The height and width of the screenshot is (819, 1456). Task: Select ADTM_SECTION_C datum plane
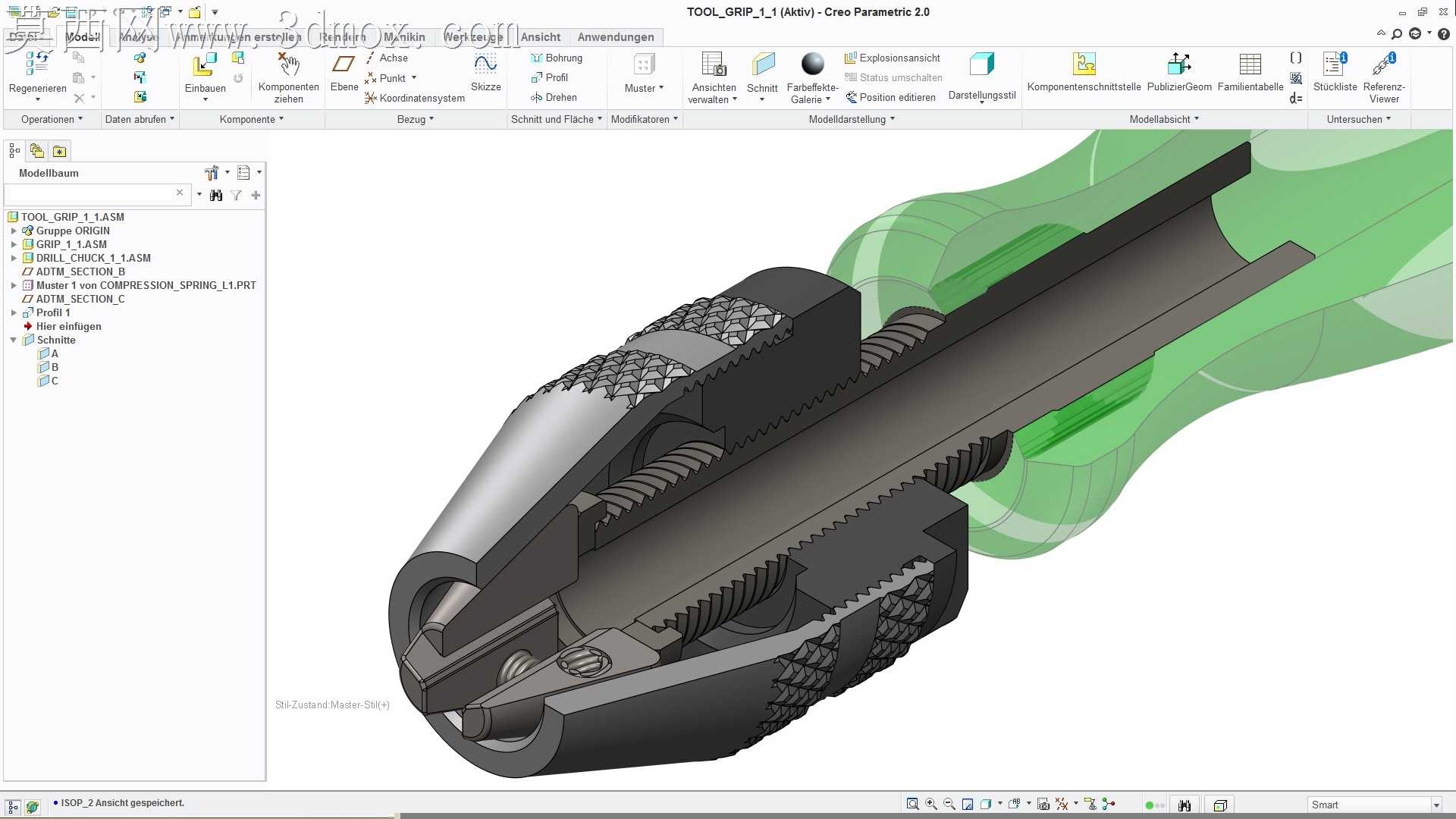click(80, 299)
